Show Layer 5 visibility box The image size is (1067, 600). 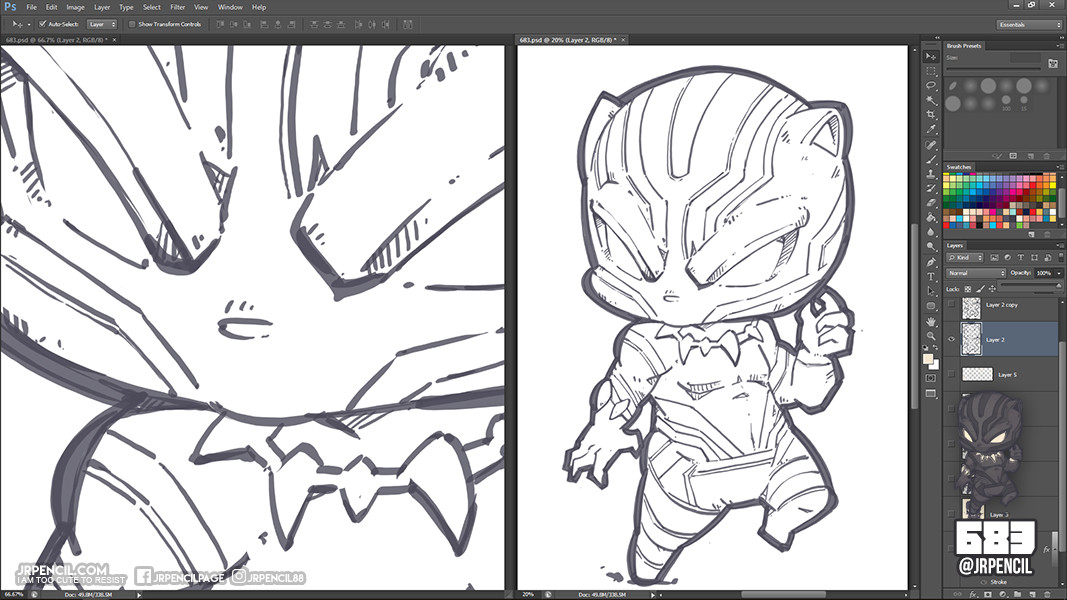coord(951,373)
